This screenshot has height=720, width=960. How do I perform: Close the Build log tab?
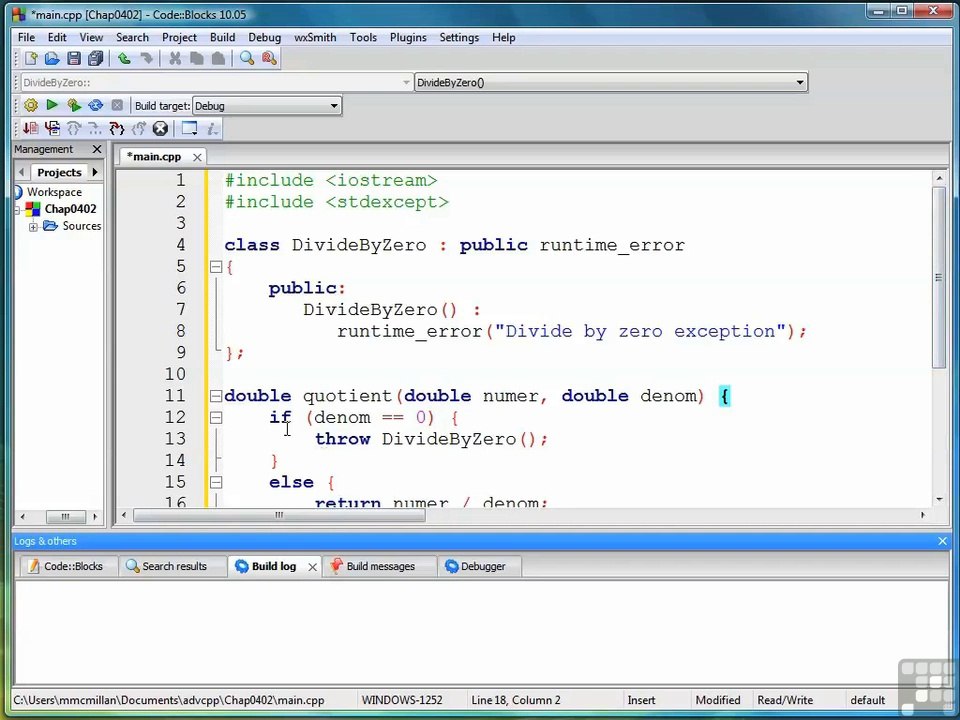tap(312, 567)
